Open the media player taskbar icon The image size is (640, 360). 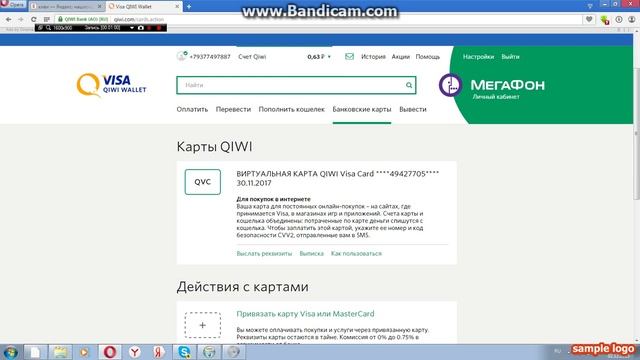pos(84,352)
